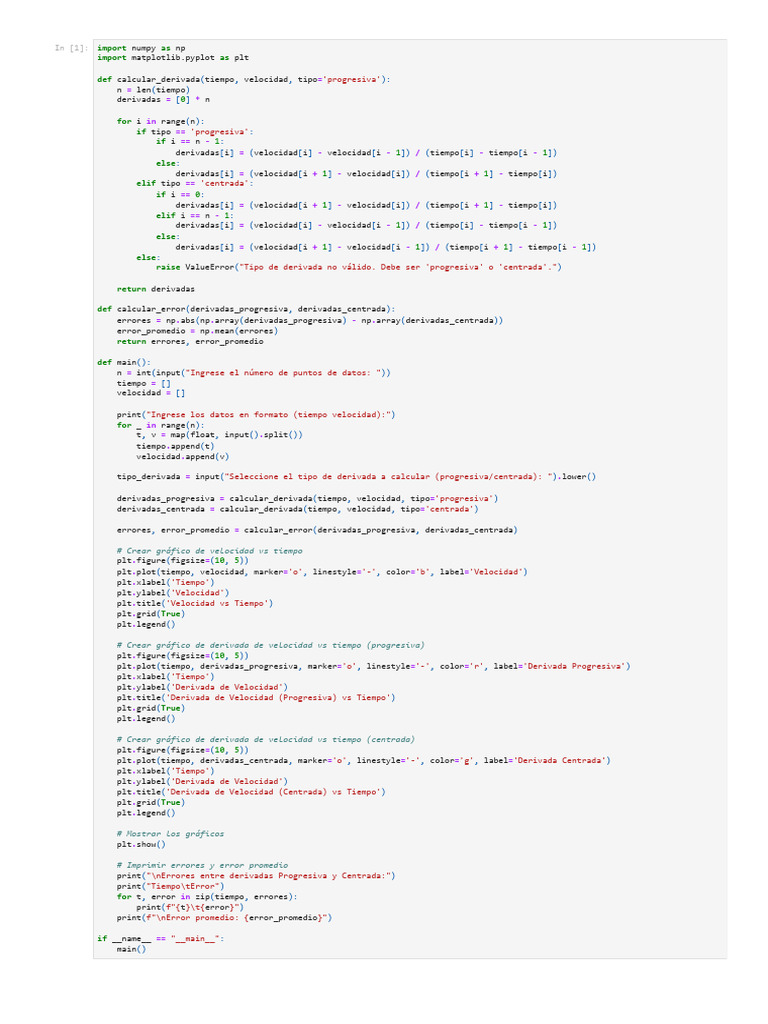Click the error_promedio = np.mean(errores) line
The width and height of the screenshot is (768, 1024).
(188, 330)
